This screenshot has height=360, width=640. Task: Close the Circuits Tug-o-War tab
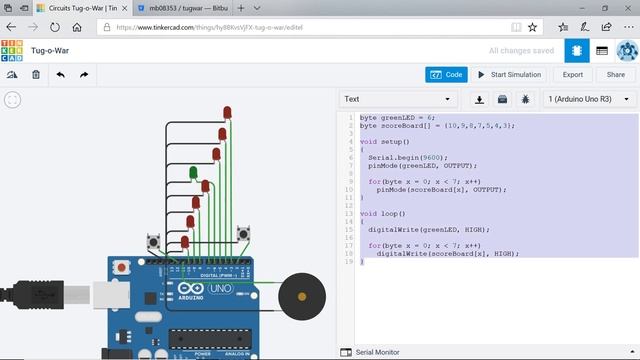124,8
